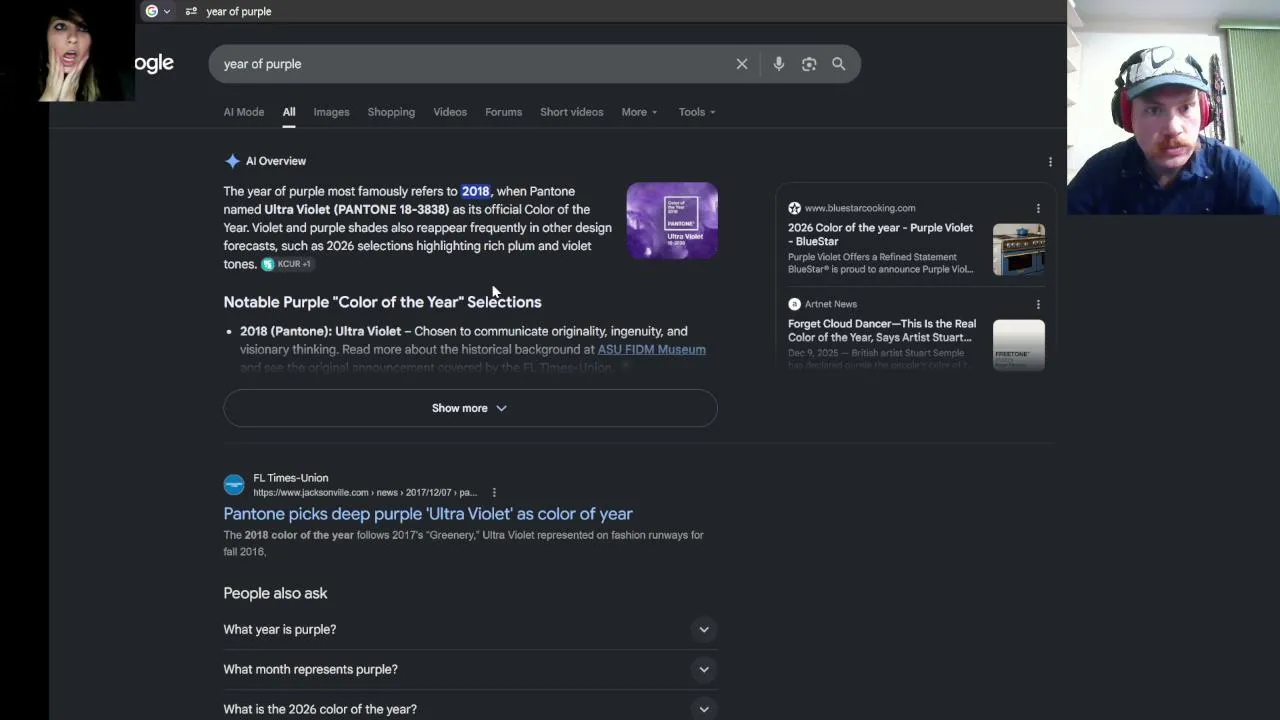
Task: Open the ASU FIDM Museum link
Action: click(651, 350)
